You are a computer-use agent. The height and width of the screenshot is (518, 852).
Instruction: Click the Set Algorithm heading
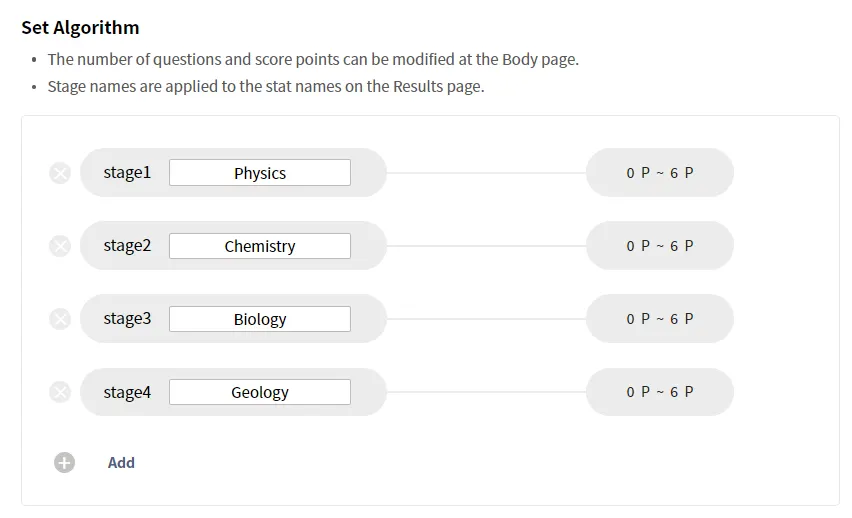(80, 28)
